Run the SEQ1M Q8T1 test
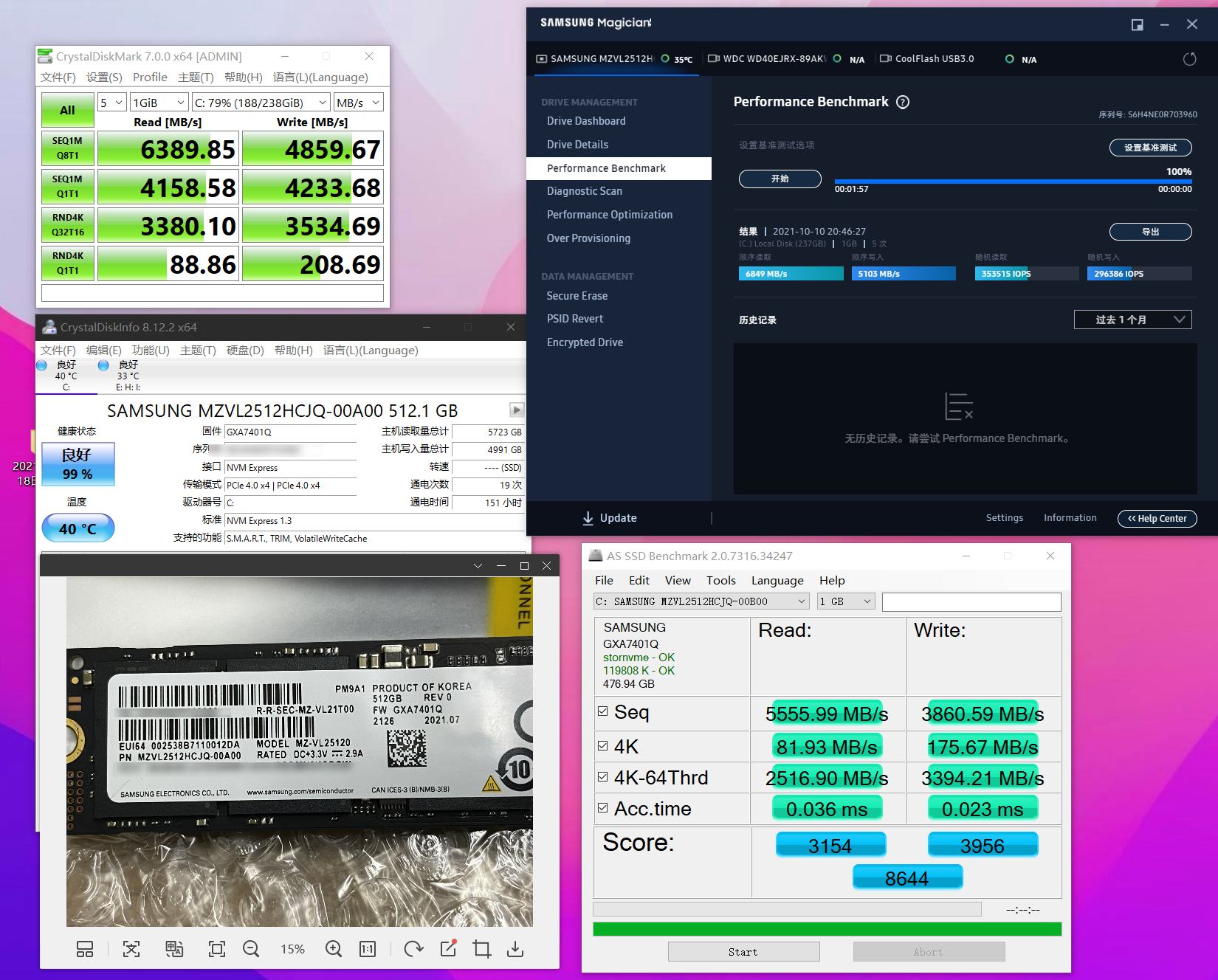 point(67,148)
